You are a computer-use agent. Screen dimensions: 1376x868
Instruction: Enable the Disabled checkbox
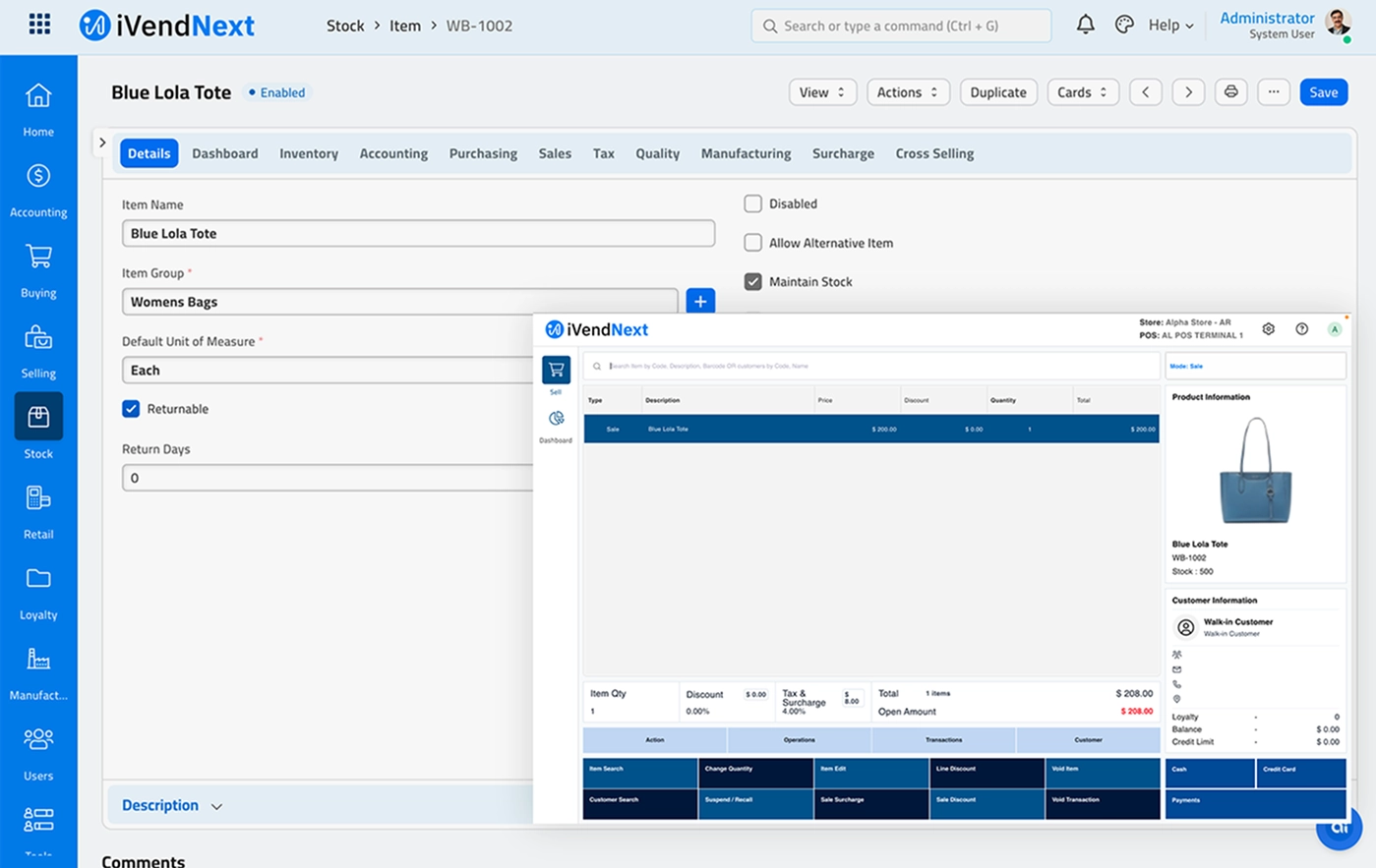(753, 203)
